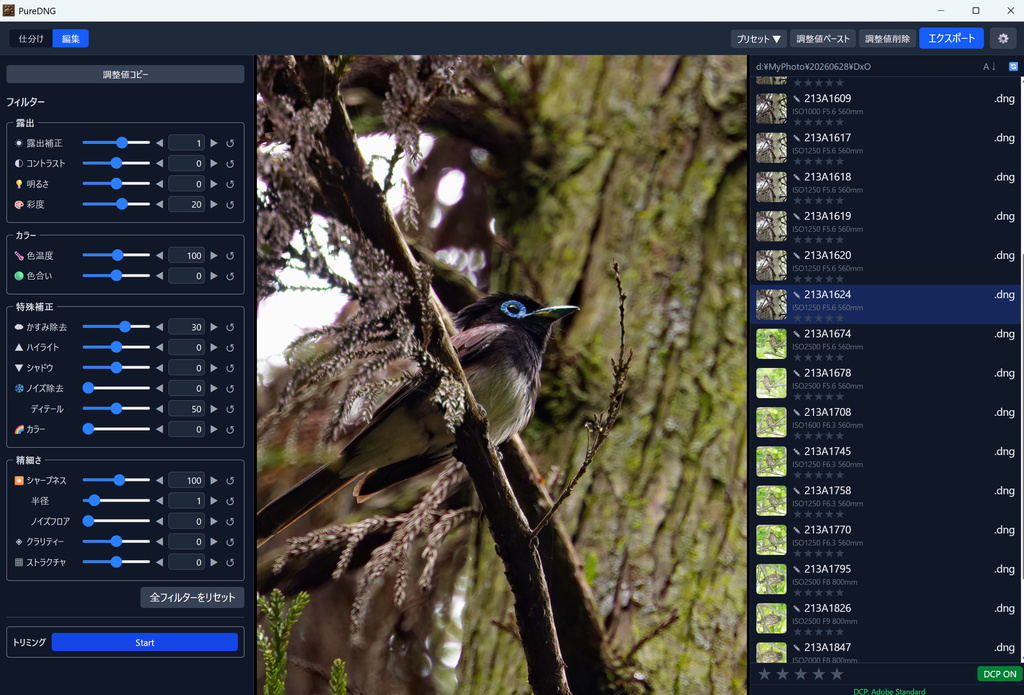Toggle the A↓ sort order control
The image size is (1024, 695).
tap(989, 67)
